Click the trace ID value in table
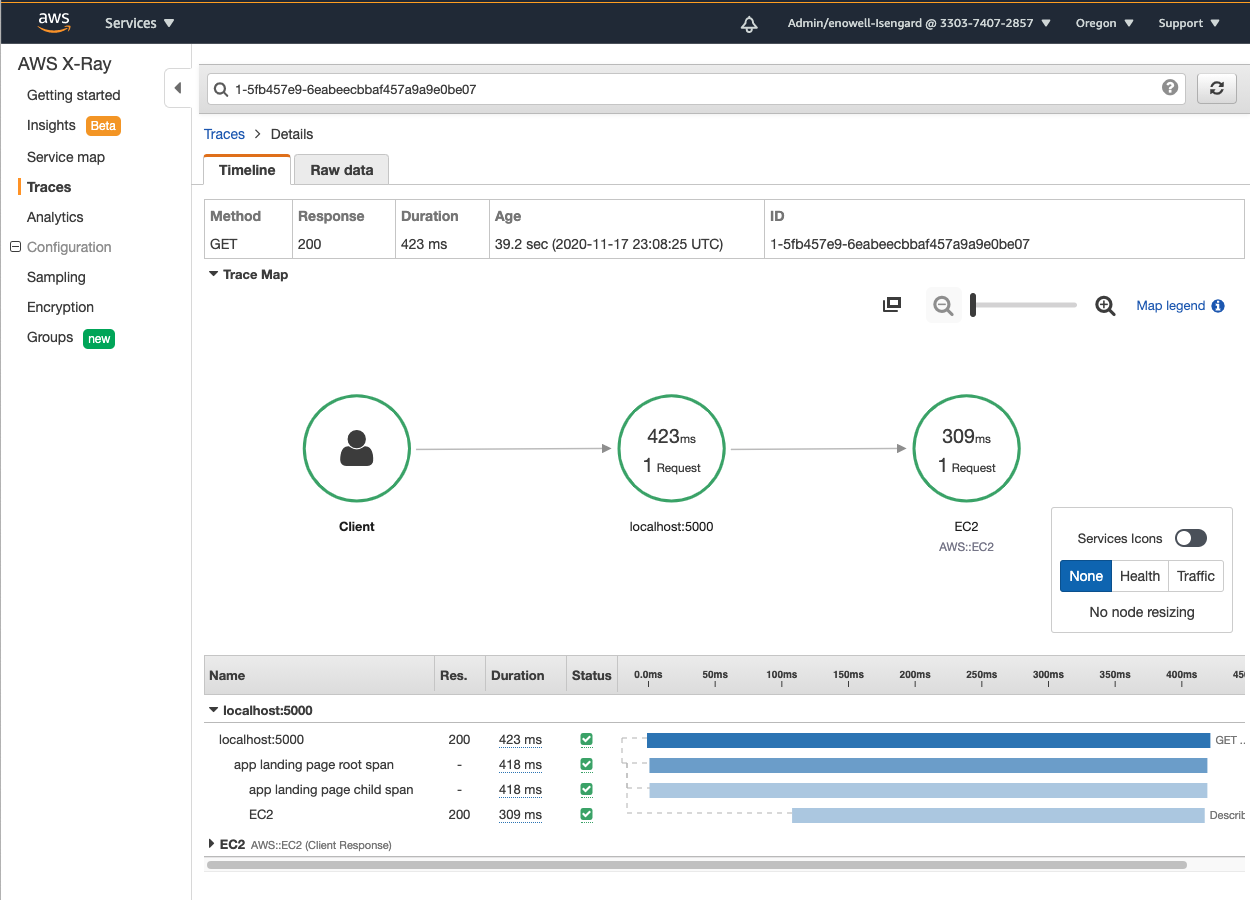 click(x=899, y=244)
